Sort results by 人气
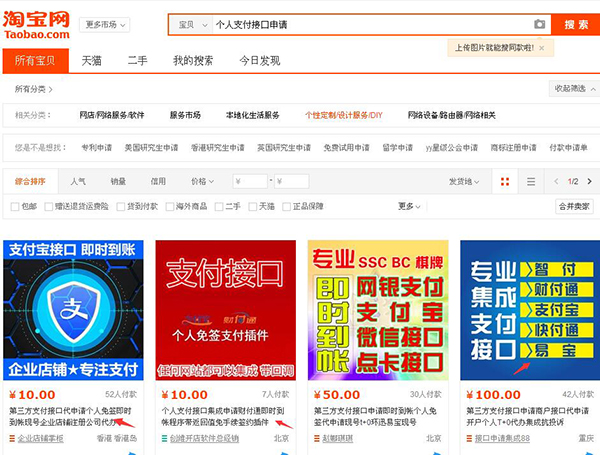 click(x=78, y=181)
